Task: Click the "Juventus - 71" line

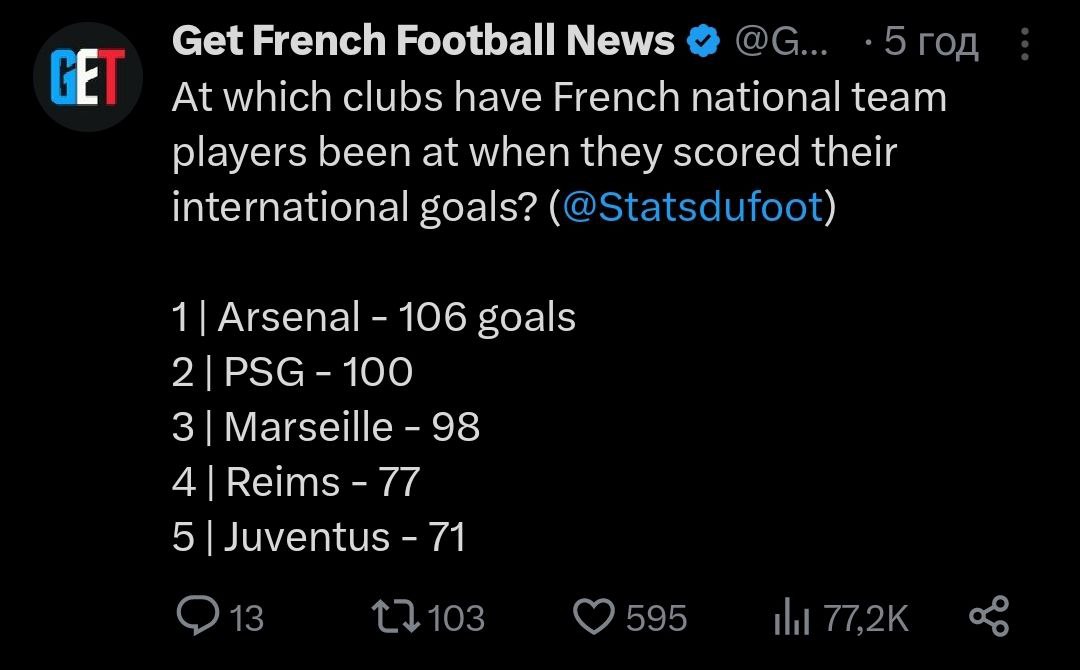Action: pos(319,537)
